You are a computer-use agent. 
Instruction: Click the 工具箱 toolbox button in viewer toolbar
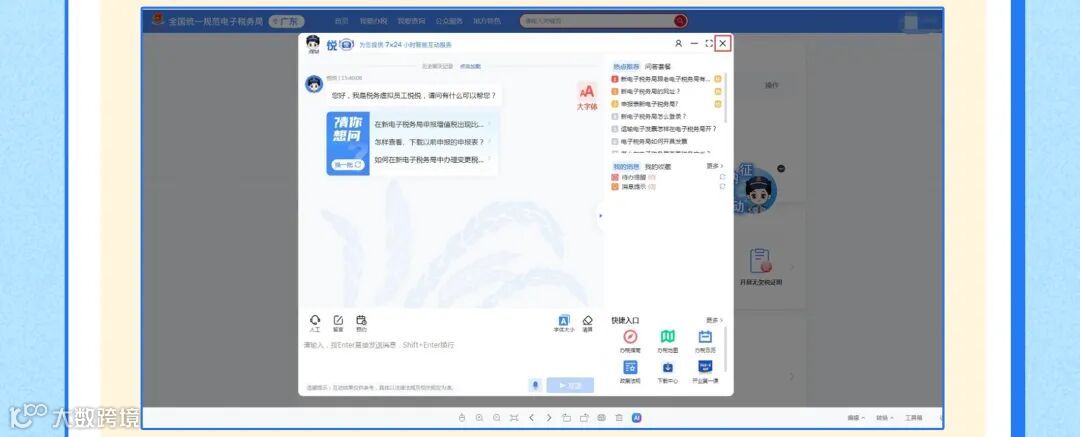pyautogui.click(x=913, y=418)
